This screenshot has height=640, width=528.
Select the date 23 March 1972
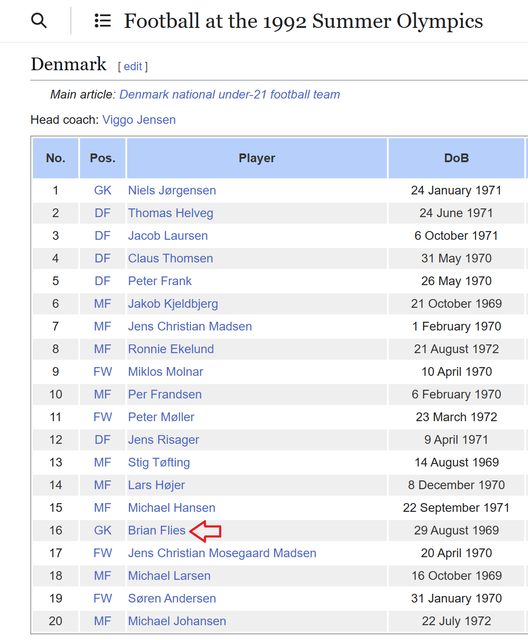(x=456, y=417)
